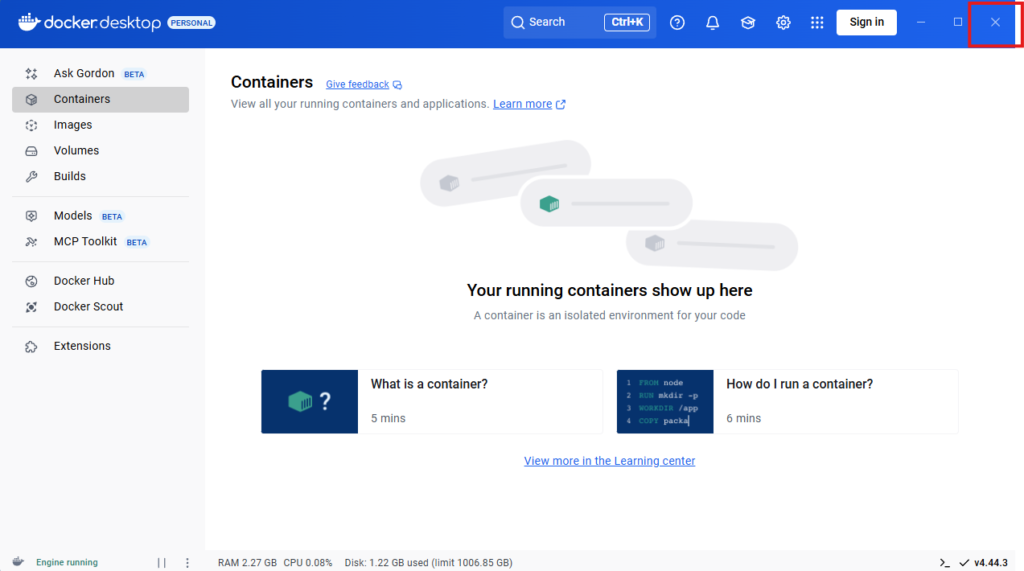Click the search magnifier icon
The width and height of the screenshot is (1024, 571).
pos(518,22)
